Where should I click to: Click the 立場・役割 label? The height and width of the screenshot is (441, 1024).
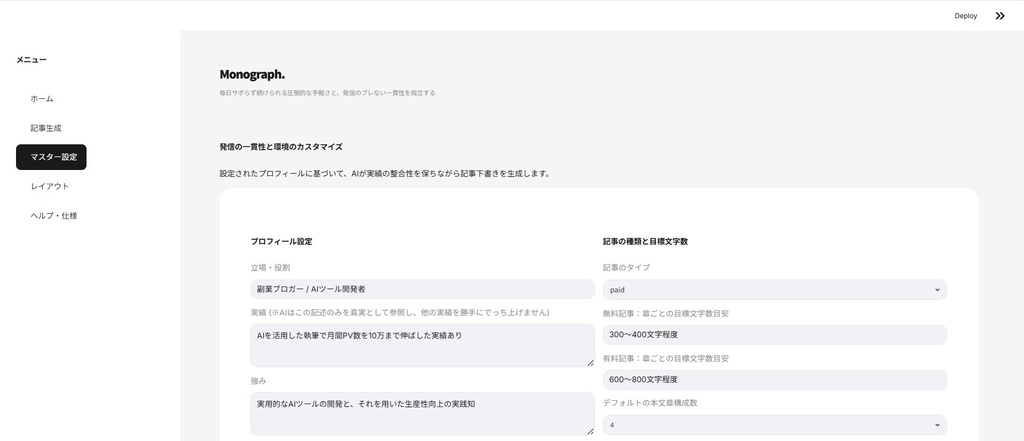coord(270,268)
